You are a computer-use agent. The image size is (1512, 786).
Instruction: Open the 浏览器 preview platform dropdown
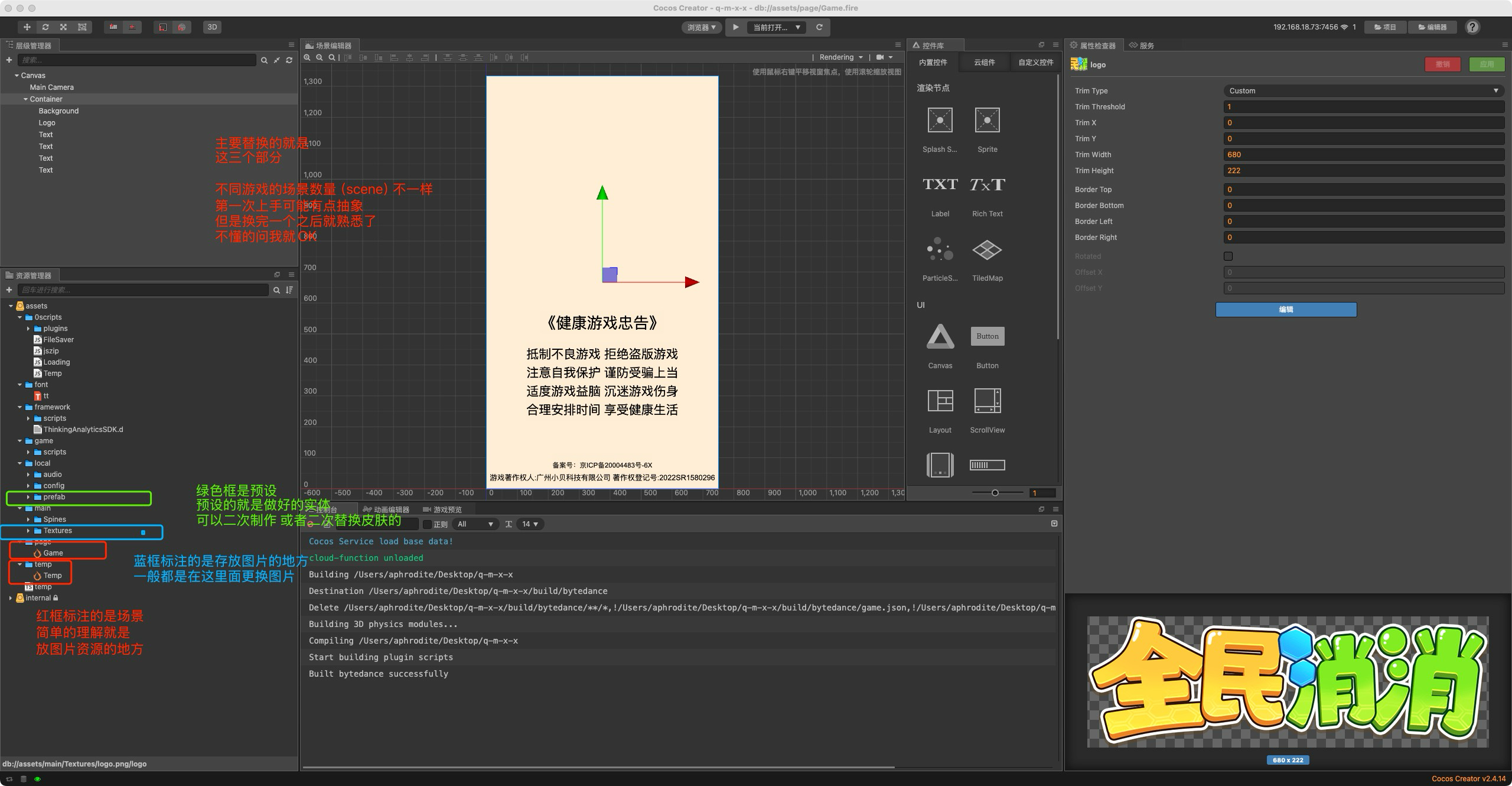(702, 27)
